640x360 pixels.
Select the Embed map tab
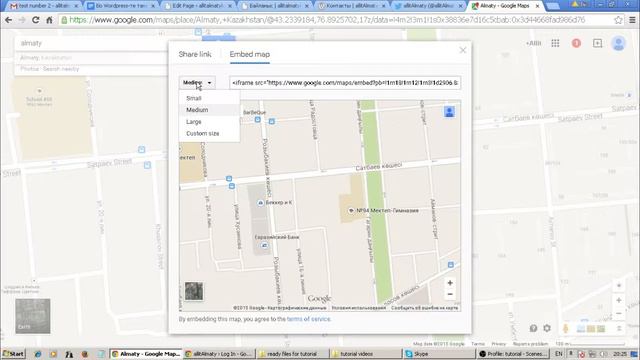point(249,54)
